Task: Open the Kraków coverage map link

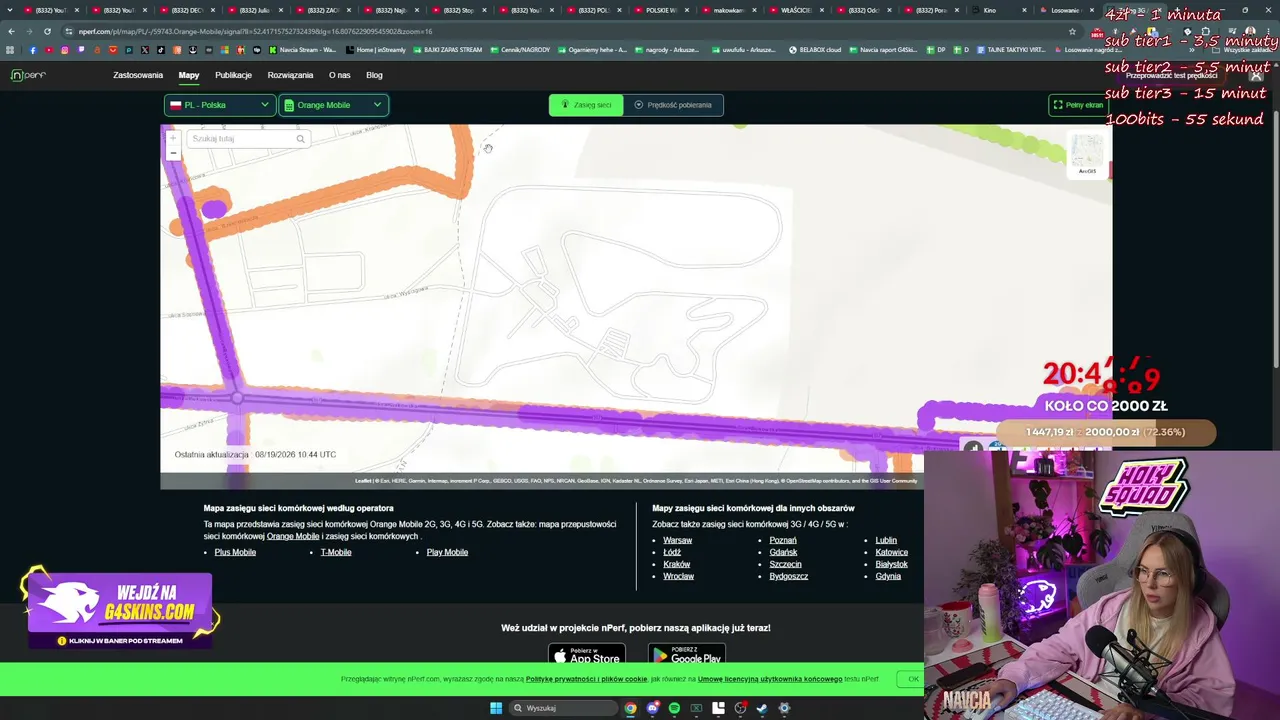Action: click(676, 564)
